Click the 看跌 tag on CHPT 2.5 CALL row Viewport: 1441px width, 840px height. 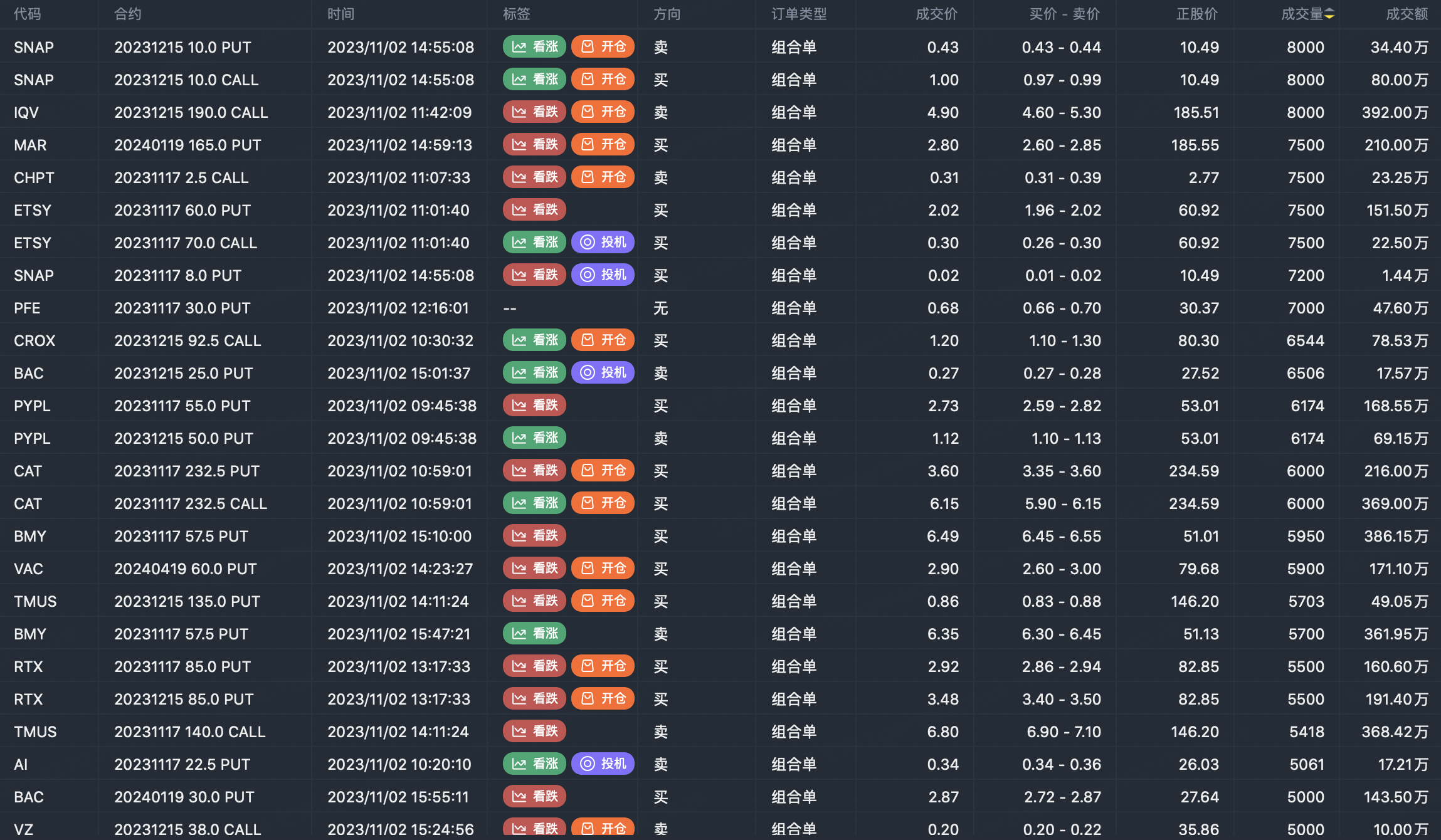click(x=534, y=177)
